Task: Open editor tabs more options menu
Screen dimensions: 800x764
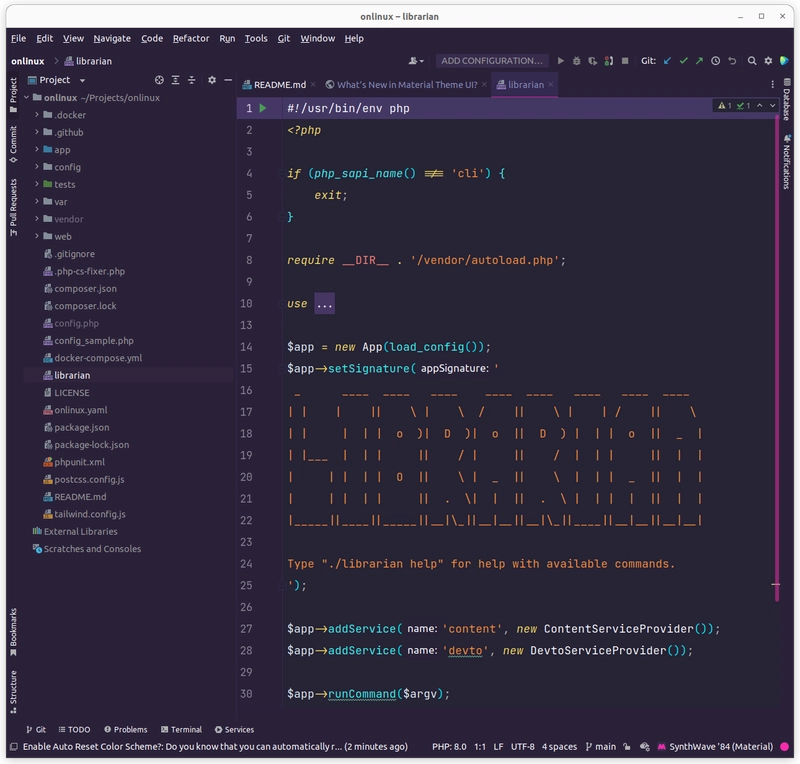Action: tap(772, 84)
